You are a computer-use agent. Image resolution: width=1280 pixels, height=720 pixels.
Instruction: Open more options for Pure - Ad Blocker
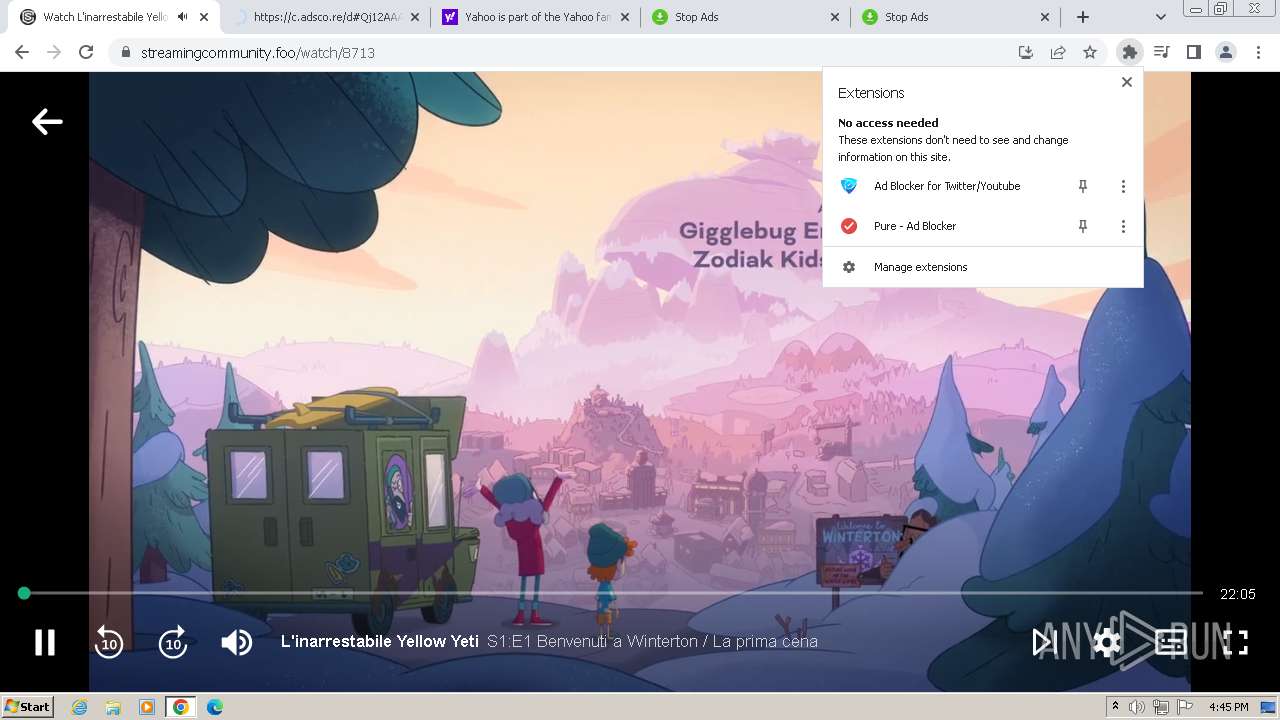1123,226
